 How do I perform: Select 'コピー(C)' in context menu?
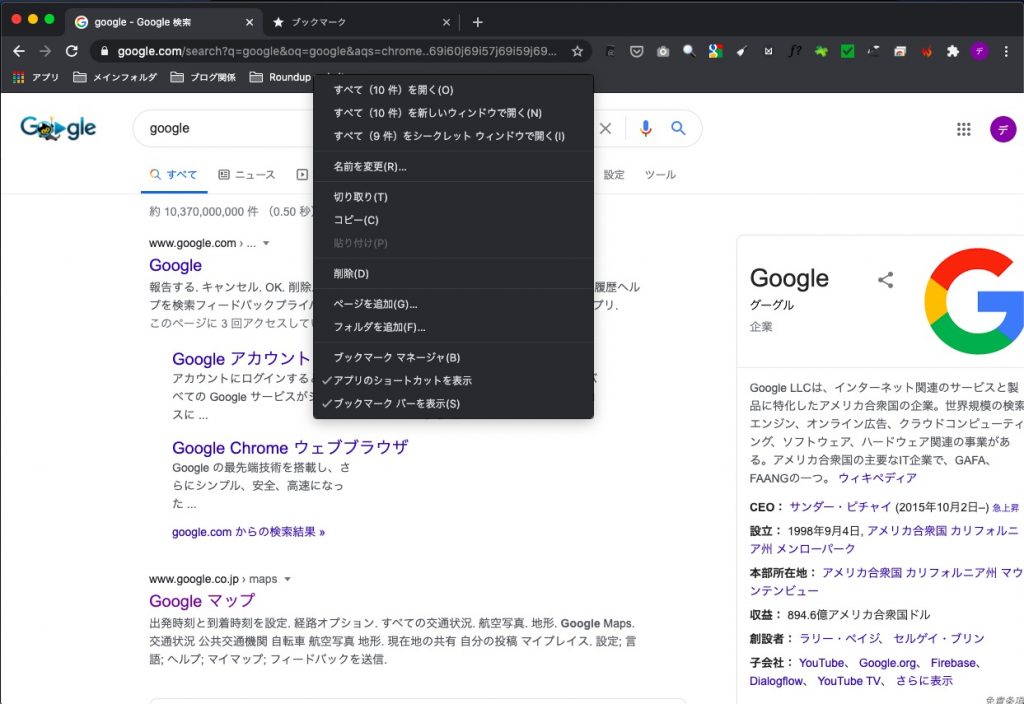[x=453, y=220]
